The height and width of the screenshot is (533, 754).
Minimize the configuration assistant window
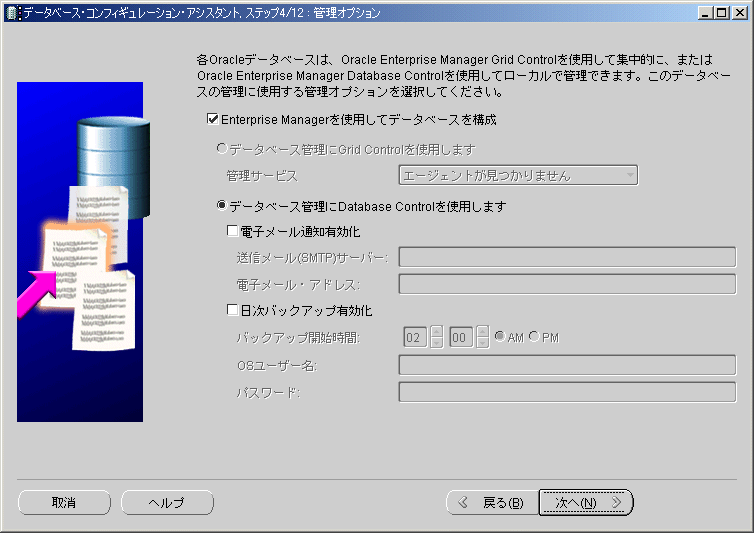704,13
